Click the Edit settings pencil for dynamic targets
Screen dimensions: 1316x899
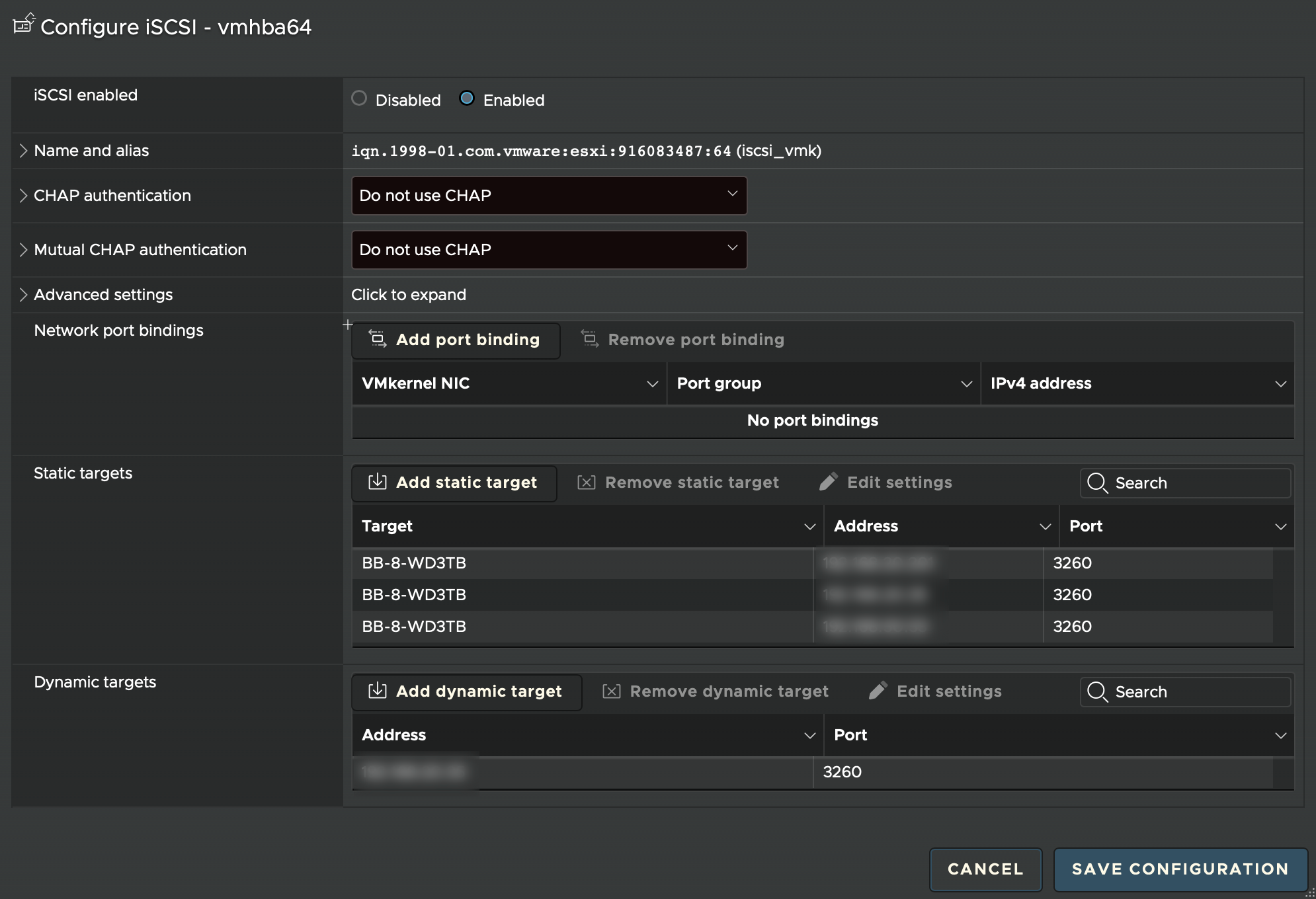pos(878,691)
